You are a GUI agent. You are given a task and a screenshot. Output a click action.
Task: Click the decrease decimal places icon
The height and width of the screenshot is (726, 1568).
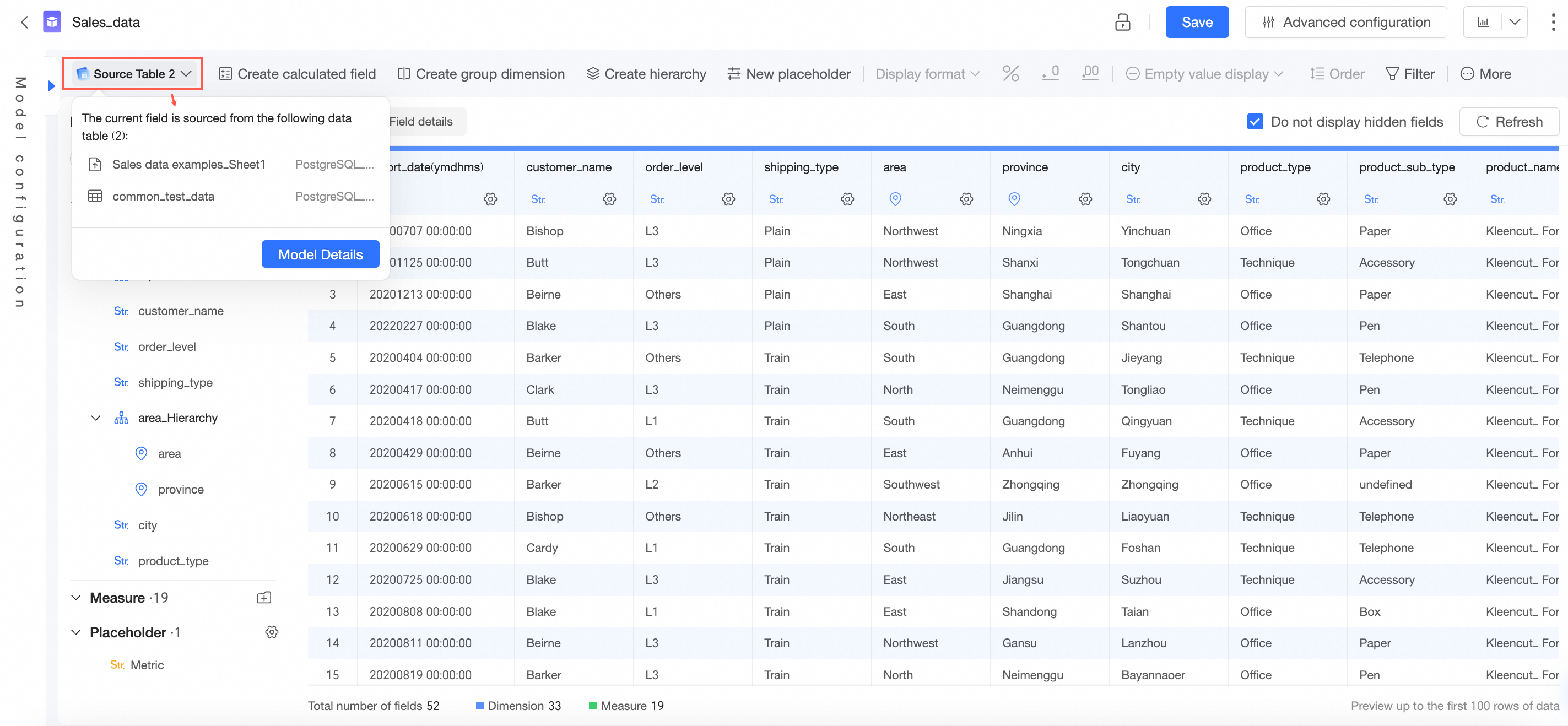click(x=1050, y=74)
